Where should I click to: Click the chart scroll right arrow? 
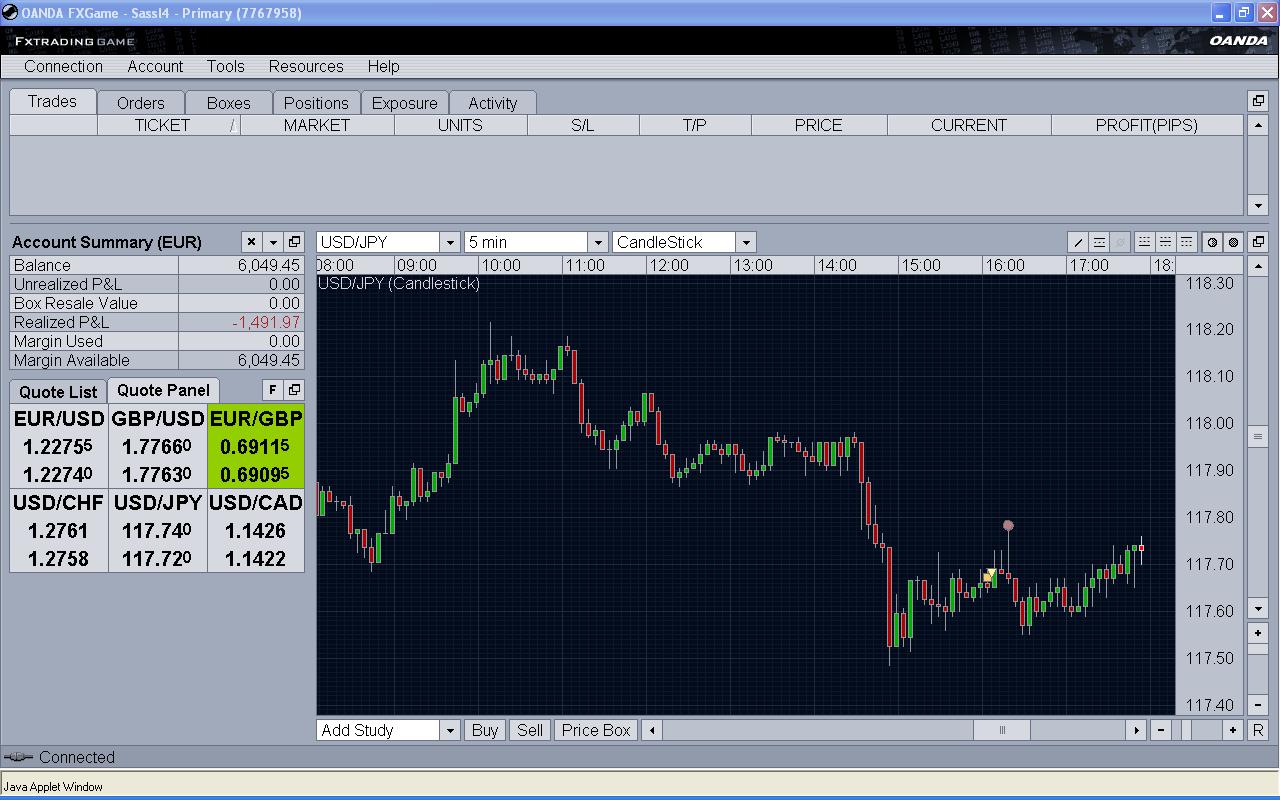[x=1136, y=730]
